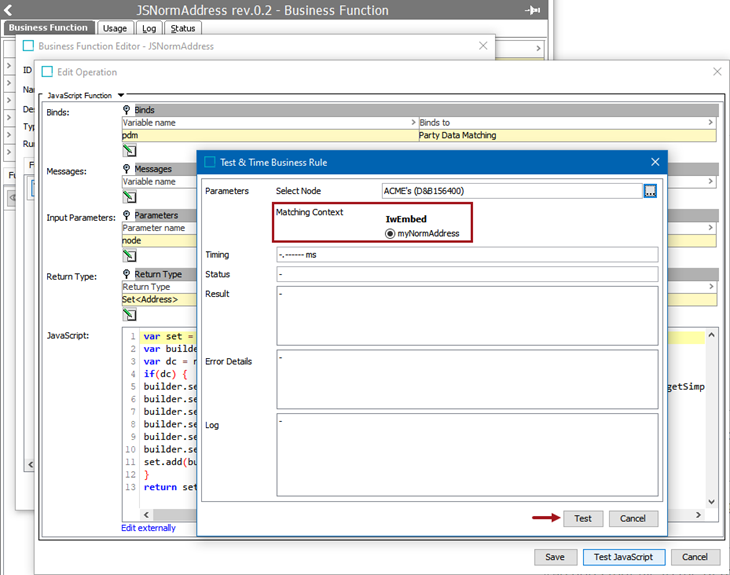Image resolution: width=730 pixels, height=575 pixels.
Task: Switch to the Status tab
Action: tap(182, 28)
